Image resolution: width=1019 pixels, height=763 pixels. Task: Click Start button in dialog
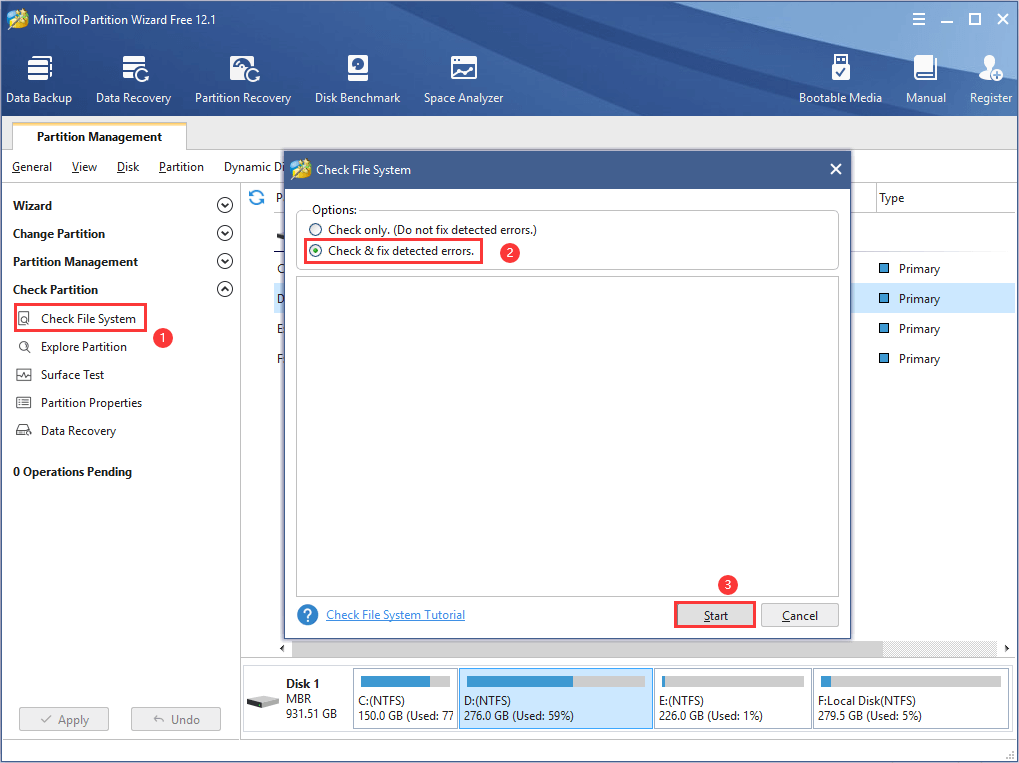tap(716, 615)
